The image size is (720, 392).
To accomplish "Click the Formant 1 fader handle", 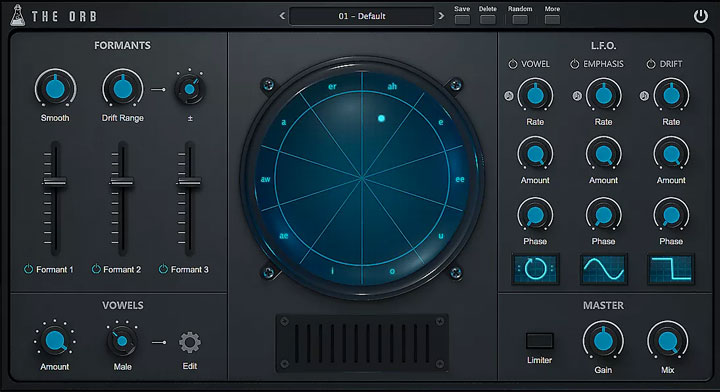I will [55, 182].
